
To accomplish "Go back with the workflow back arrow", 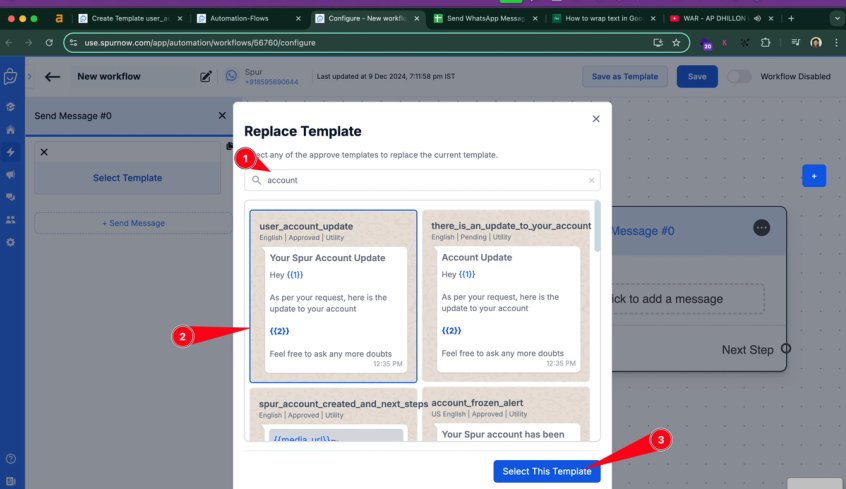I will click(x=52, y=77).
